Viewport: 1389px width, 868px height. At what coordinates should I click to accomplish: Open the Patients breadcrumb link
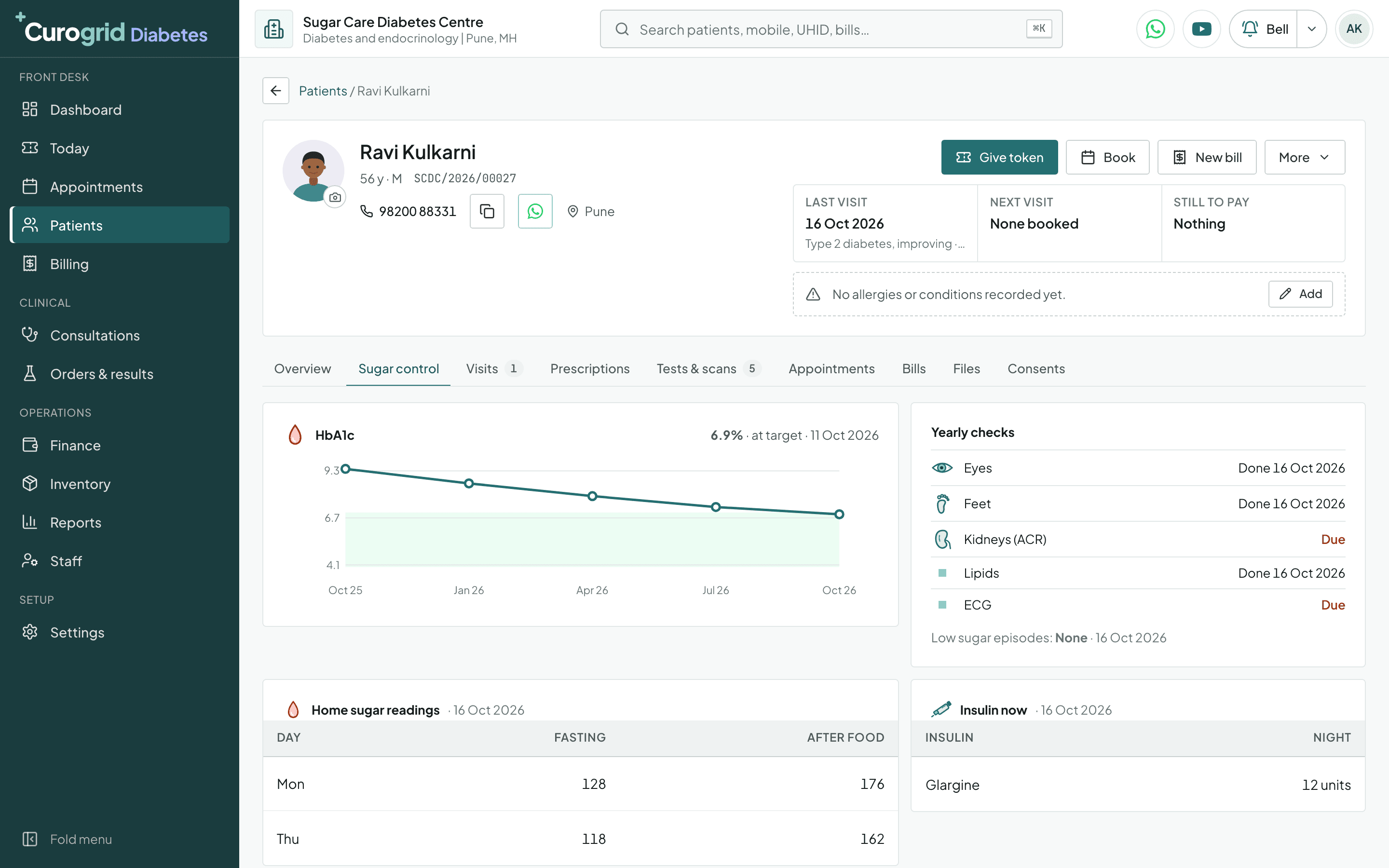(323, 91)
